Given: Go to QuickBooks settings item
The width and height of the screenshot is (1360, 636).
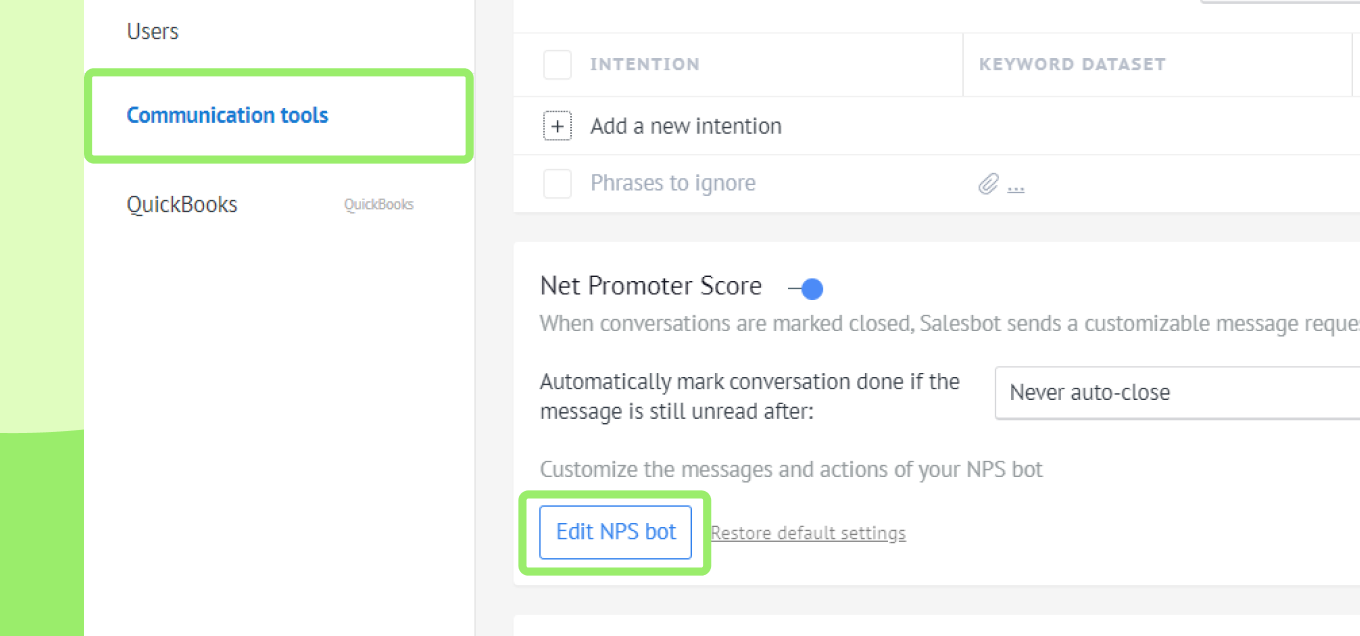Looking at the screenshot, I should pyautogui.click(x=182, y=205).
